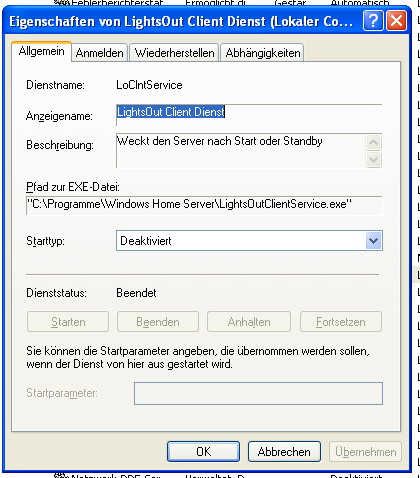Open the Wiederherstellen tab
The width and height of the screenshot is (420, 478).
[174, 53]
